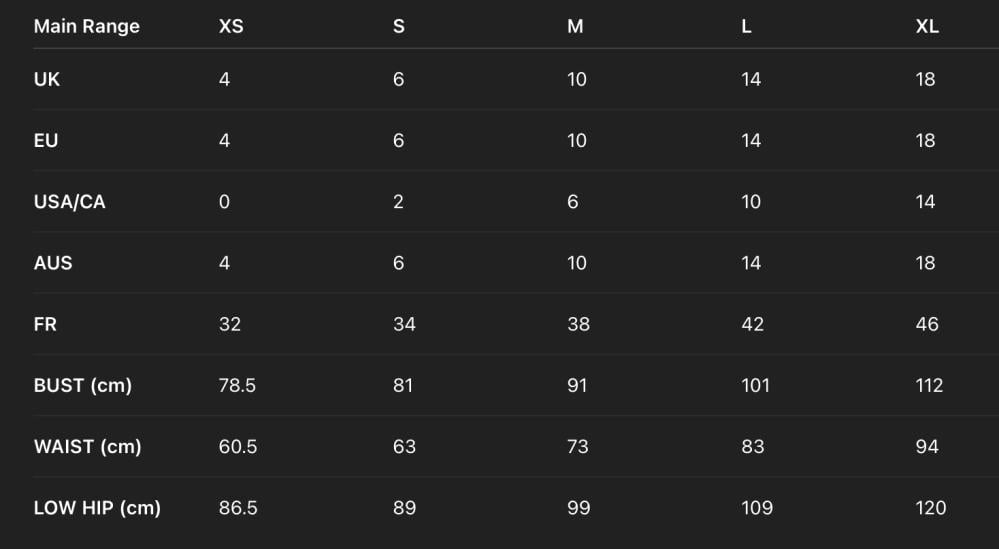Select the L column header
The width and height of the screenshot is (999, 549).
tap(746, 27)
